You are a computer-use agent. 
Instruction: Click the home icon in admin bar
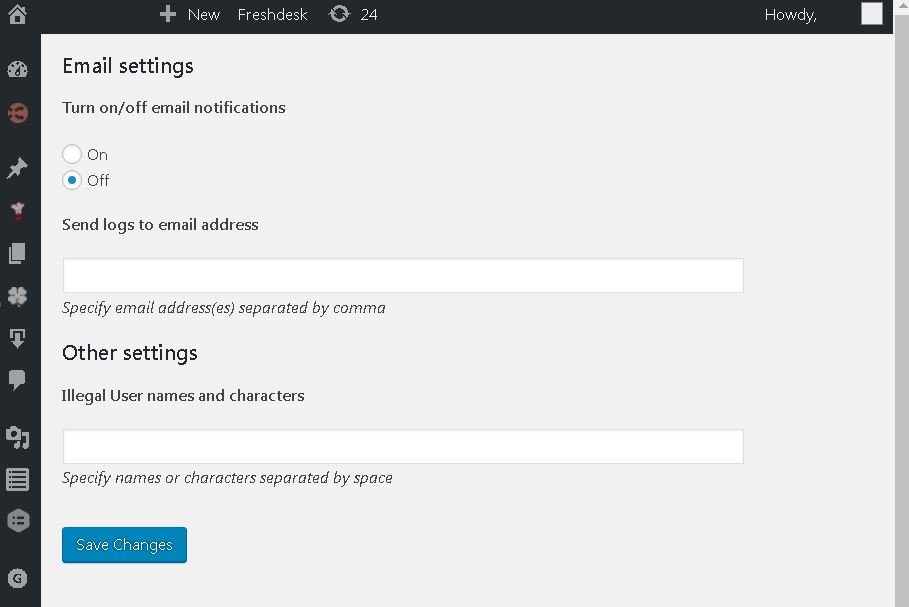(17, 14)
